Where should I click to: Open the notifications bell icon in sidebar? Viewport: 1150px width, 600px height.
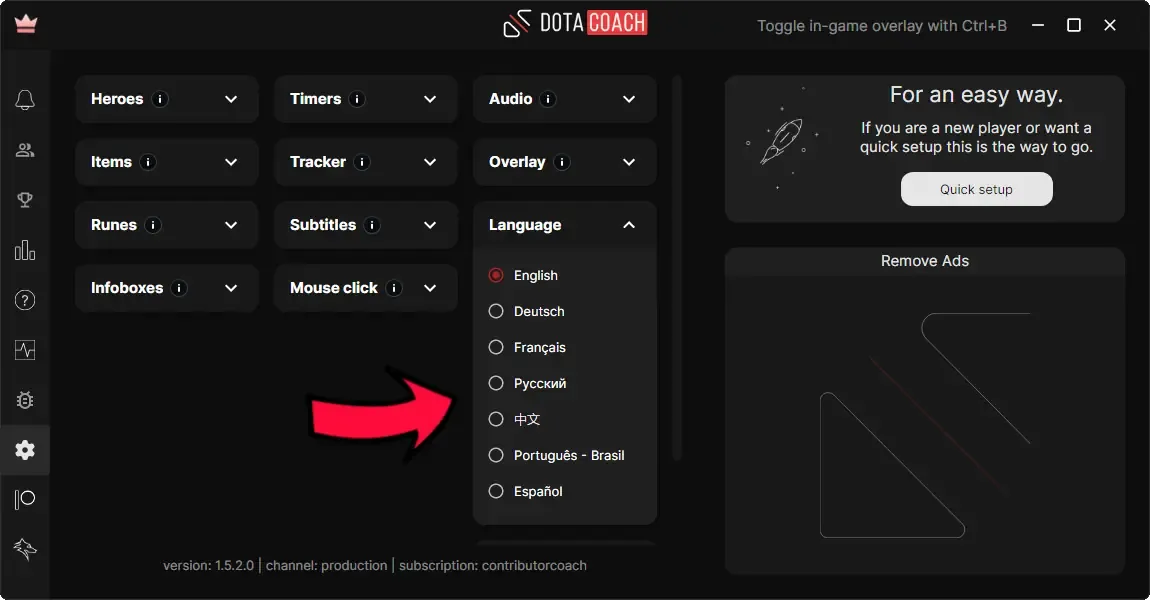click(x=25, y=100)
